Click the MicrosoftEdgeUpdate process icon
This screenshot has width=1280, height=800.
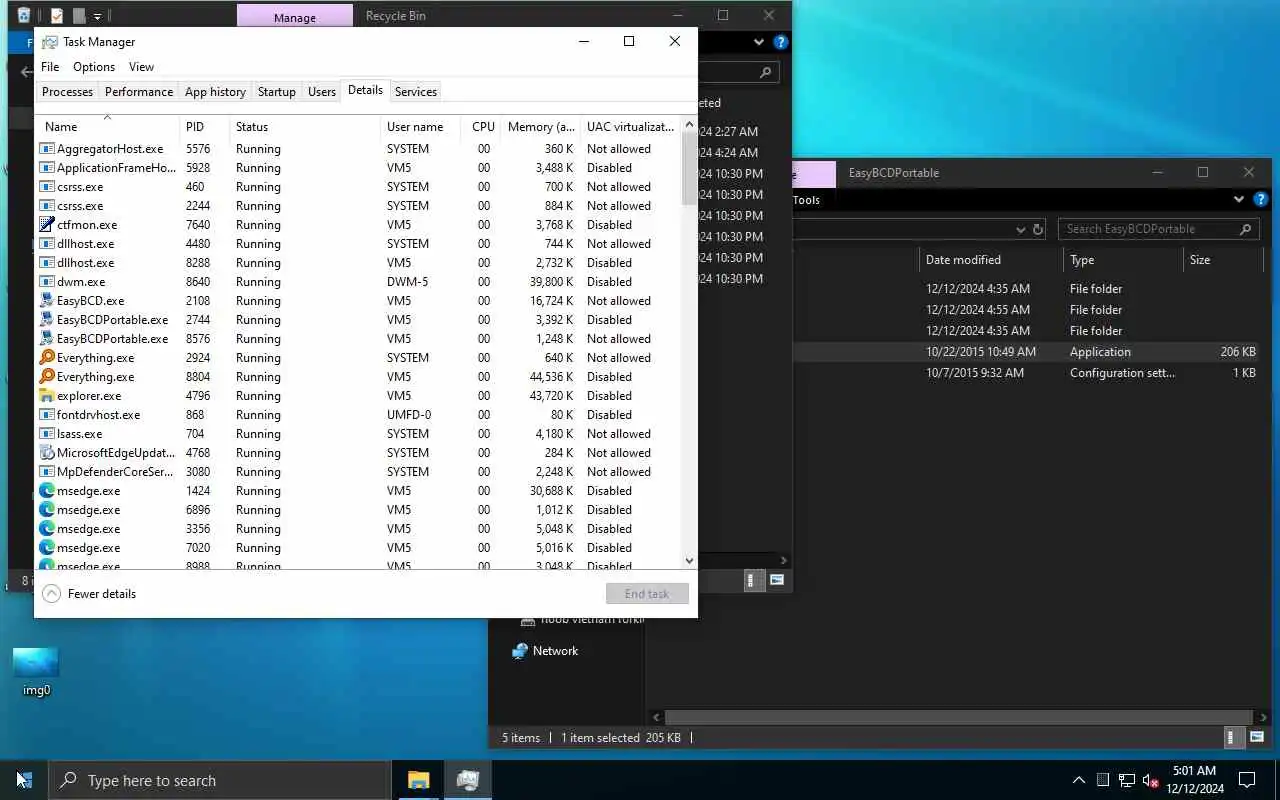(x=47, y=452)
